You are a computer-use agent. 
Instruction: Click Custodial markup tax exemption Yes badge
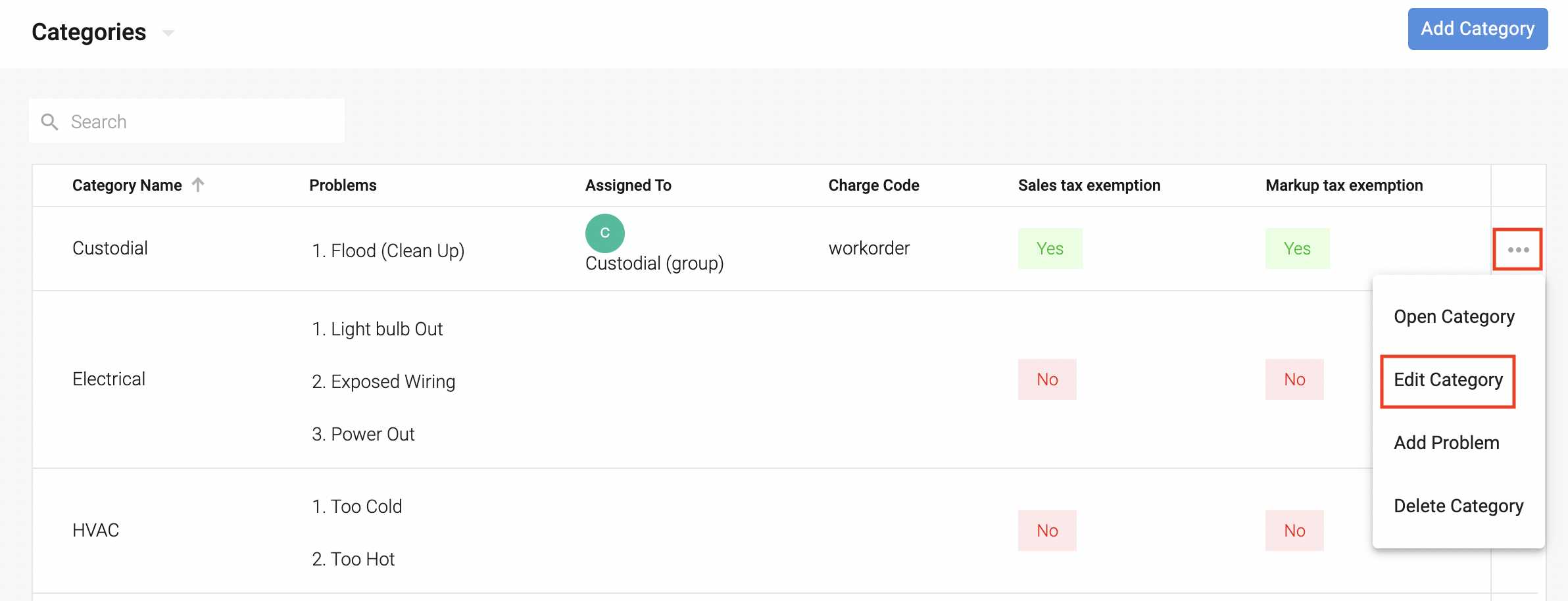pyautogui.click(x=1297, y=249)
